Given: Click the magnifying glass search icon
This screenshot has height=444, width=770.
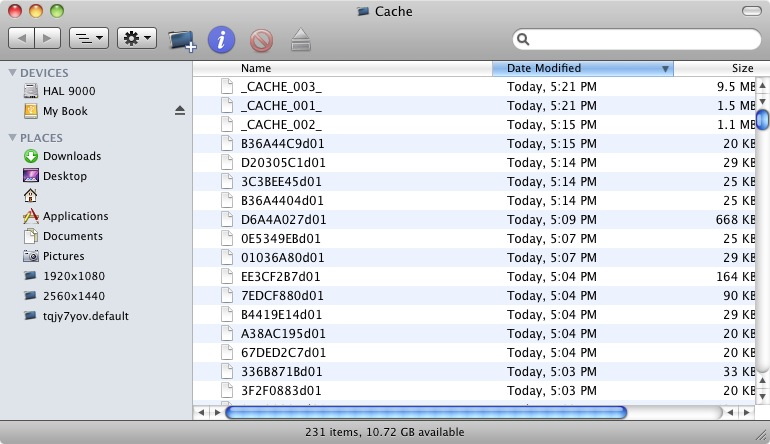Looking at the screenshot, I should click(523, 39).
